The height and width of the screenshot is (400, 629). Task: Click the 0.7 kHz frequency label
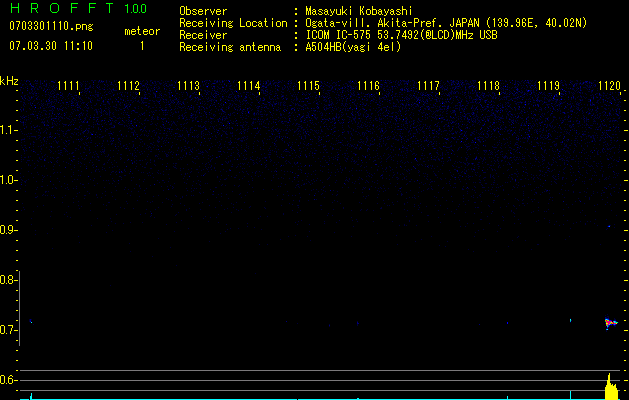(8, 330)
